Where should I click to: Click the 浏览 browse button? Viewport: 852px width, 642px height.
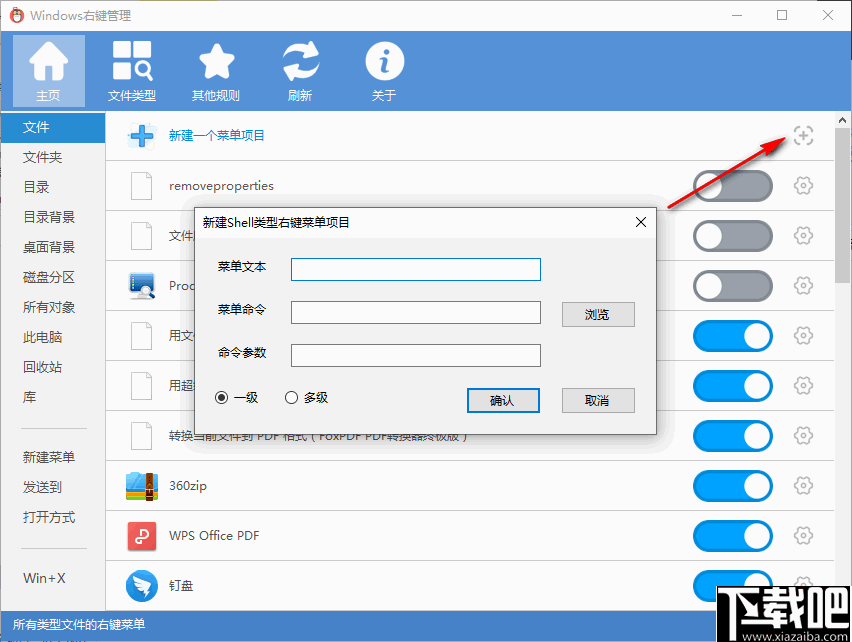pos(598,314)
